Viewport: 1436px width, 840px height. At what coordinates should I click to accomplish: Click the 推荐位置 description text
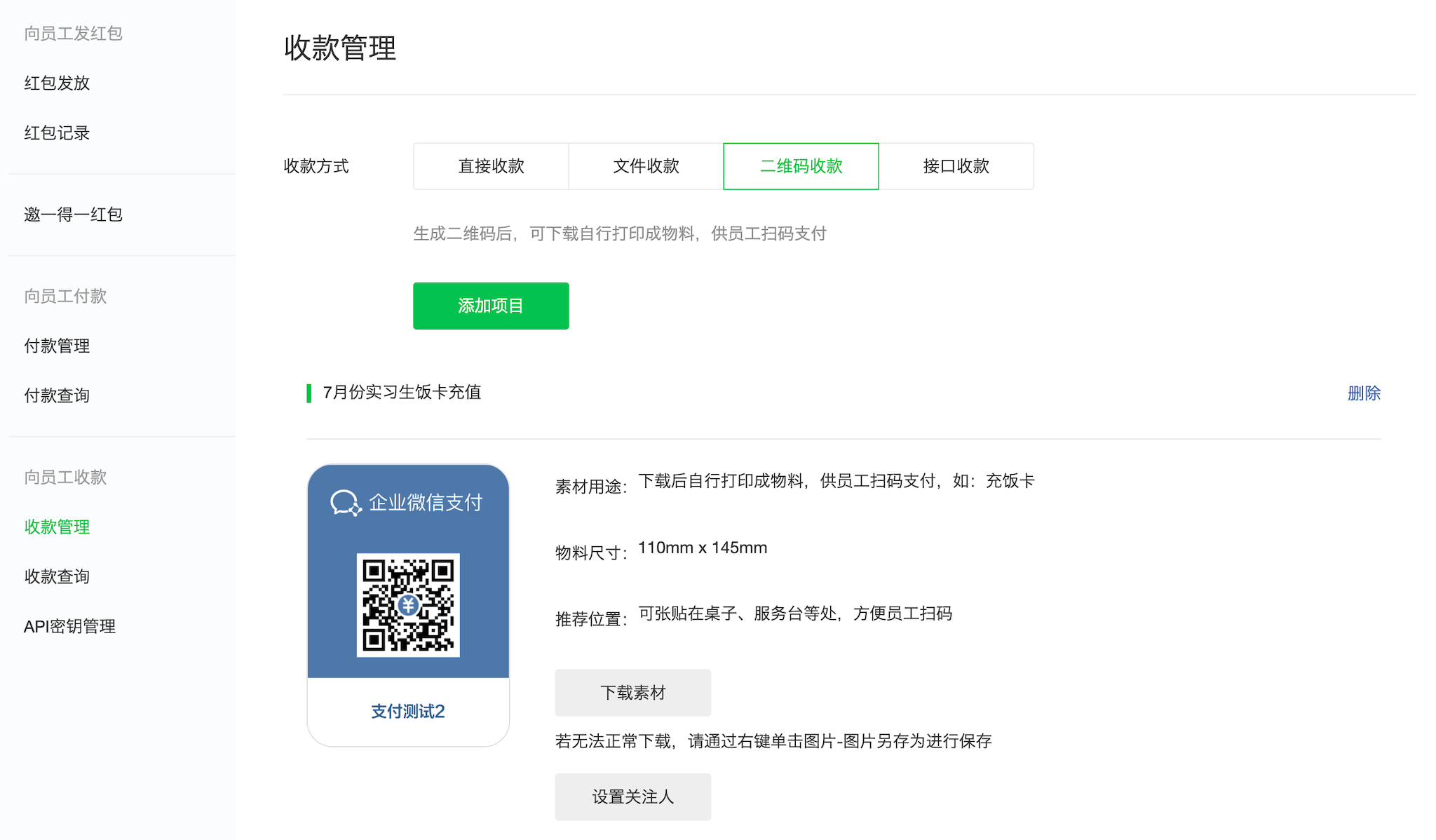[795, 614]
